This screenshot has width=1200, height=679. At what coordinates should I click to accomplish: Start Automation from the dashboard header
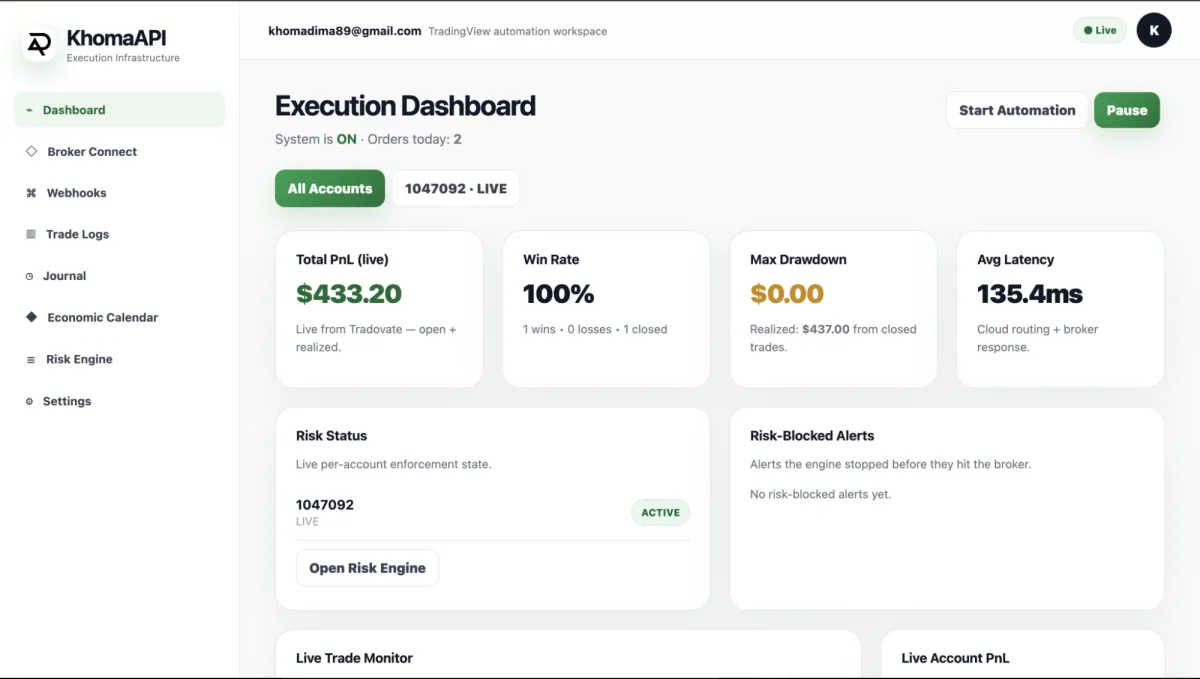(x=1017, y=110)
